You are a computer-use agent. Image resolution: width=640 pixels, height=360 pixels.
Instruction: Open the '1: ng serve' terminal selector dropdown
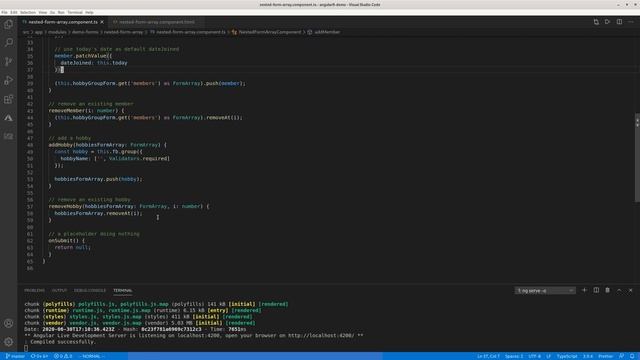pos(545,291)
